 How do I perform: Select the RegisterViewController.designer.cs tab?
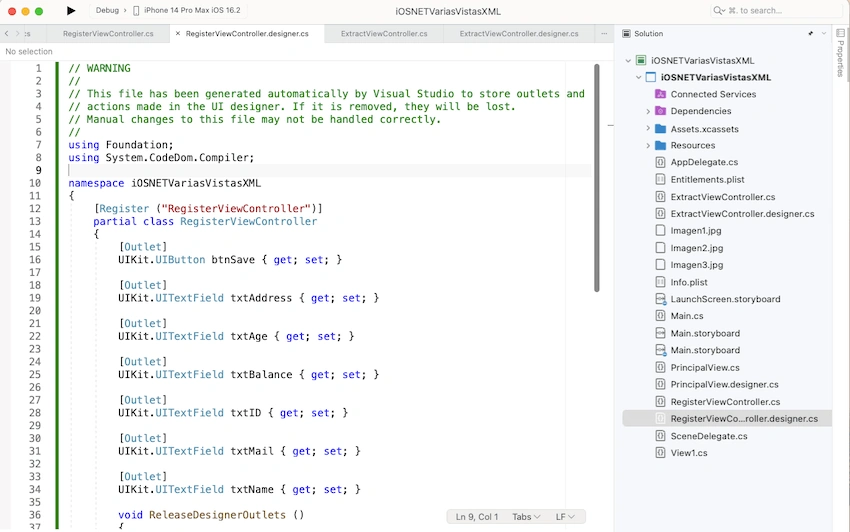[247, 34]
